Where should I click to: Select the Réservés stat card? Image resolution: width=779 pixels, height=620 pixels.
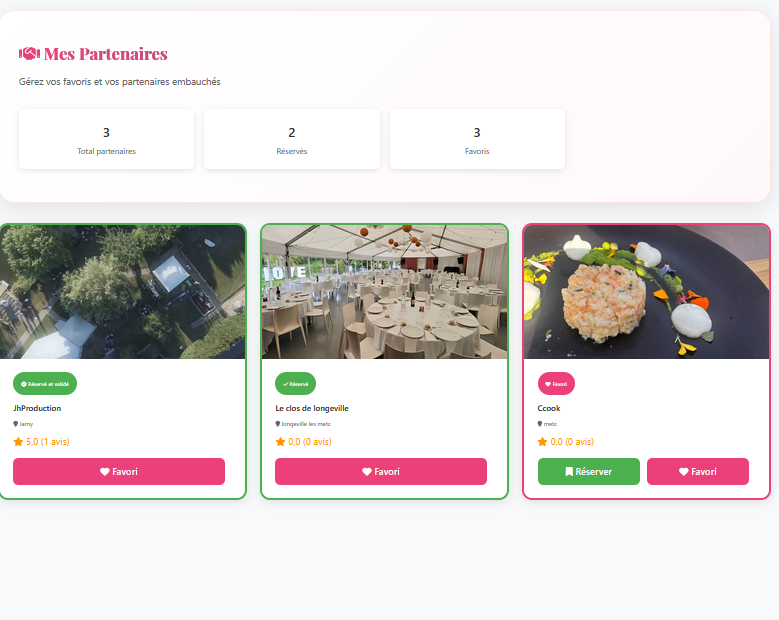[x=292, y=140]
